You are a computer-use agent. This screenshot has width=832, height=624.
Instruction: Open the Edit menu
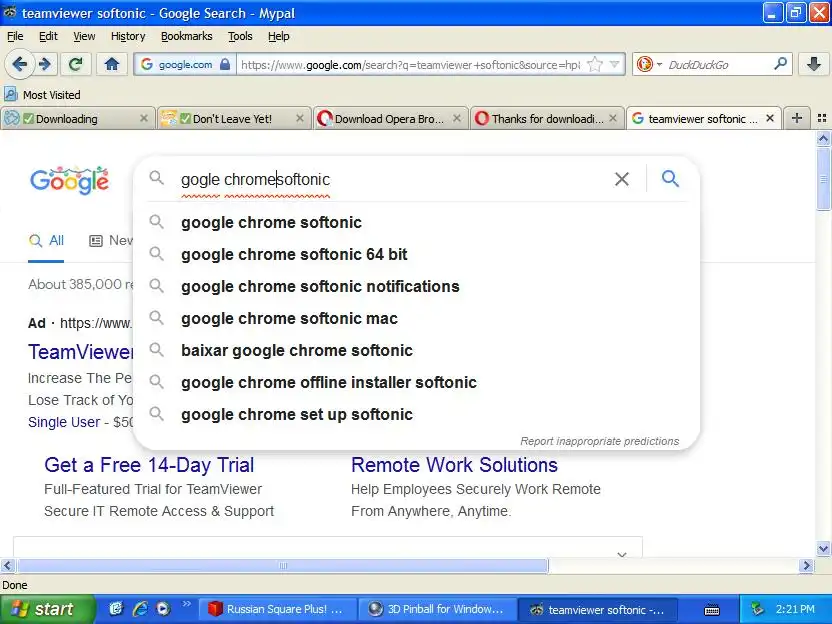click(x=48, y=36)
